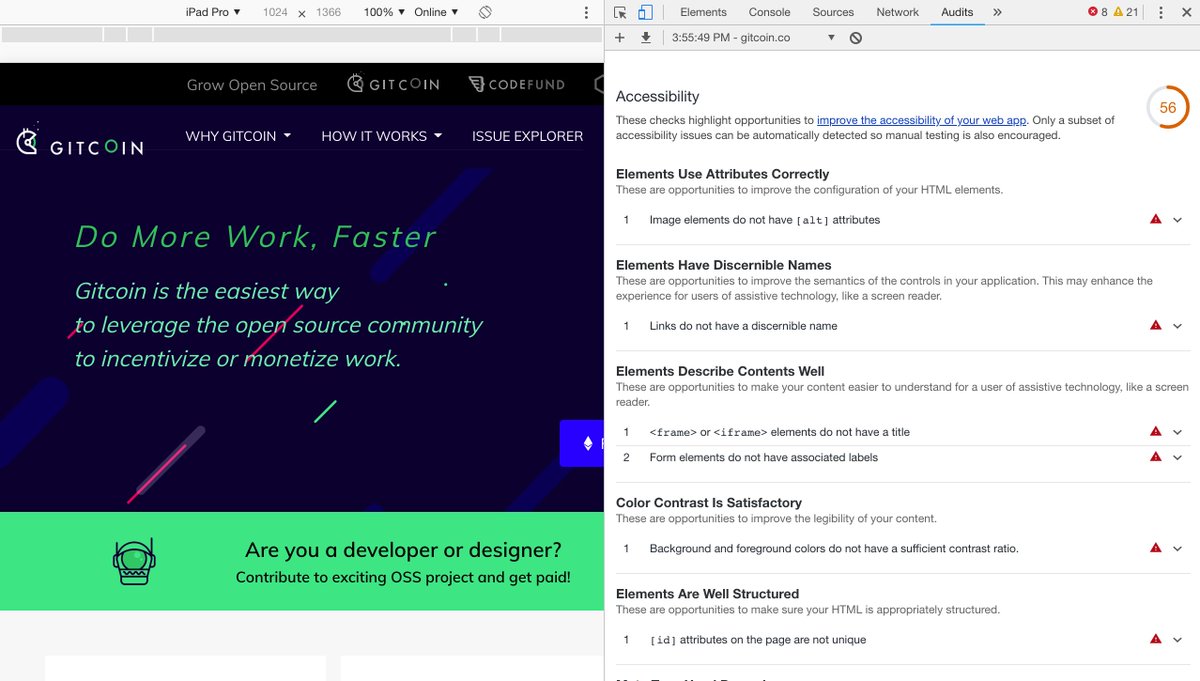Viewport: 1200px width, 681px height.
Task: Click warning triangle for alt attributes audit
Action: pos(1155,219)
